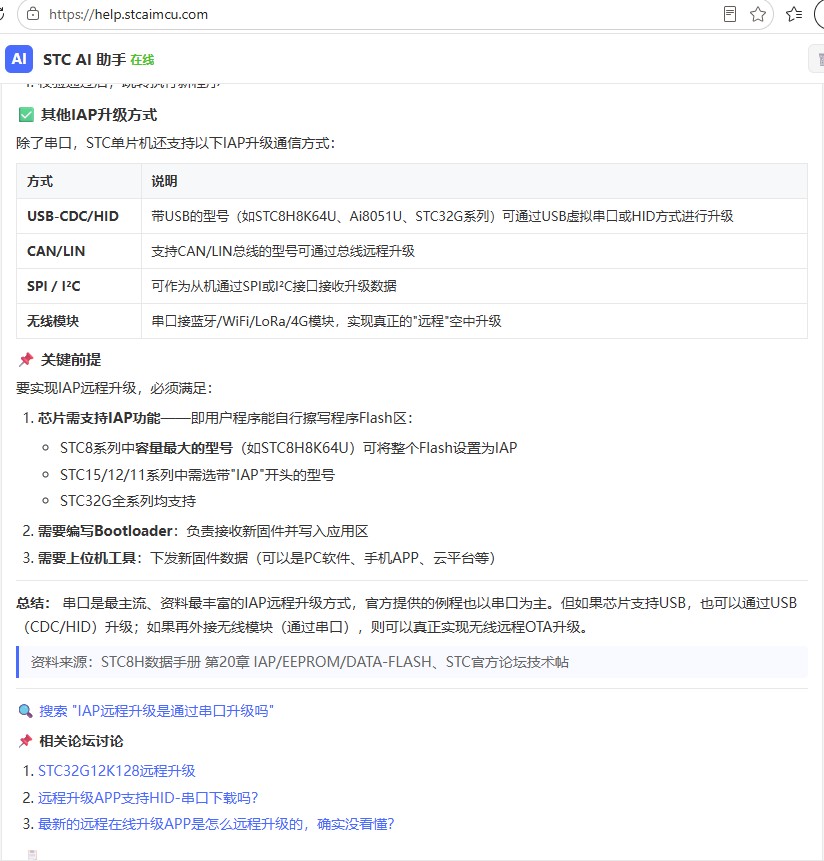Screen dimensions: 824x861
Task: Click the cell 可作为从机通过SPI或I²C接口接收升级数据
Action: [x=474, y=286]
